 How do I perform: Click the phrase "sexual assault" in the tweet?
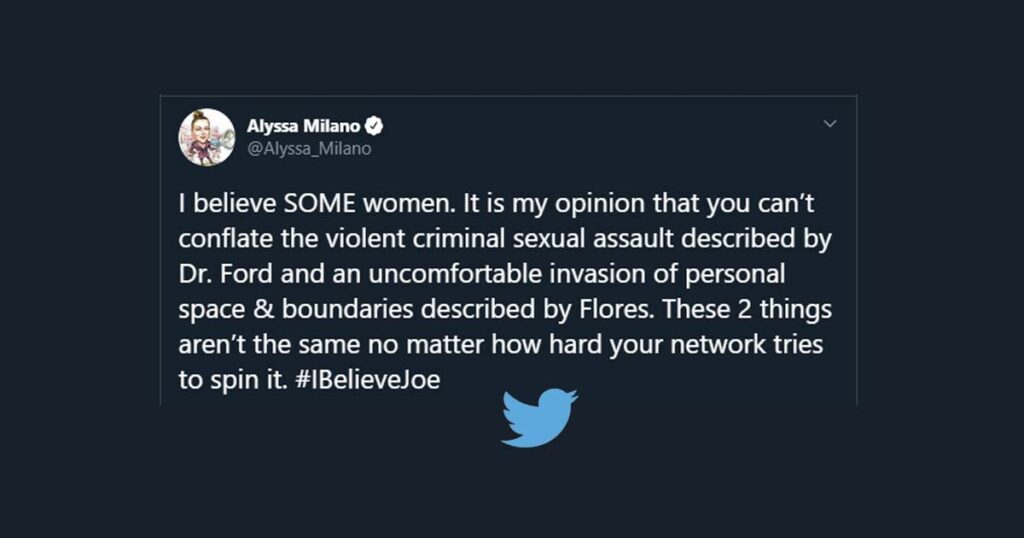[x=593, y=239]
